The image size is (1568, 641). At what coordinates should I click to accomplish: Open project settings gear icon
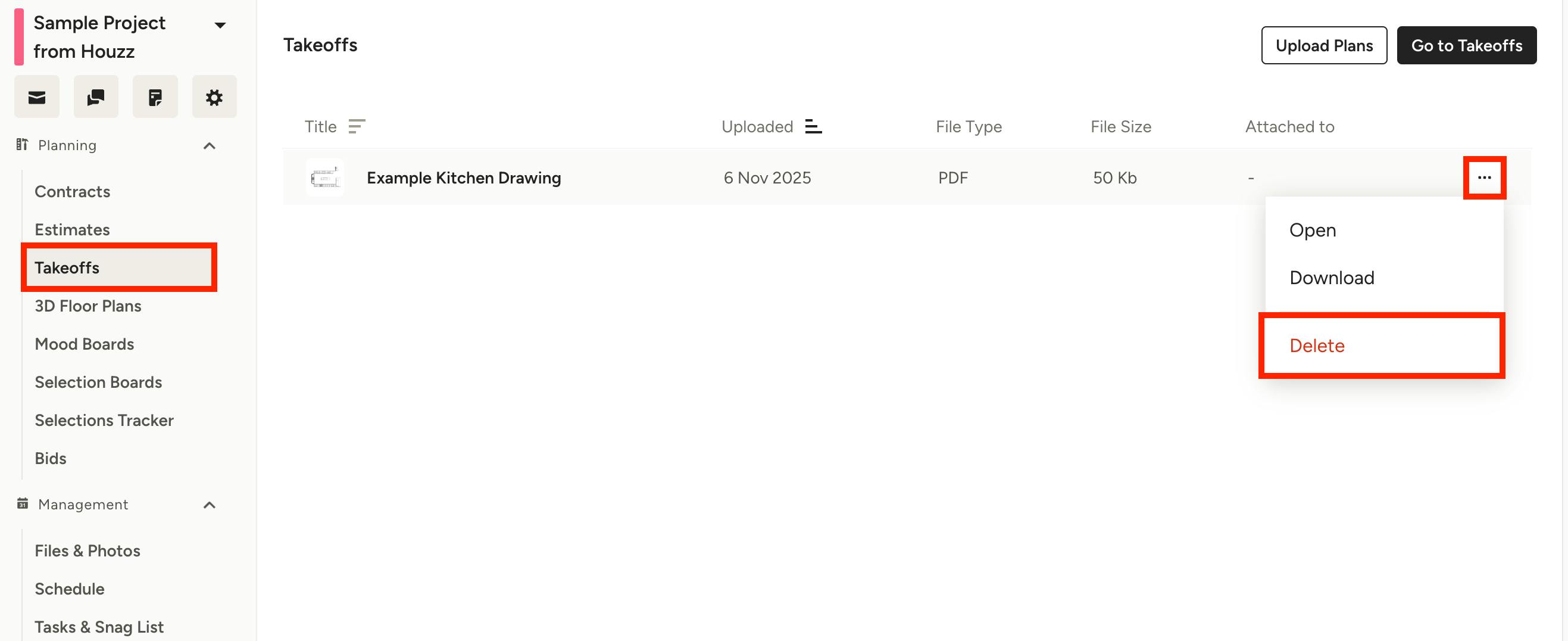(x=214, y=97)
